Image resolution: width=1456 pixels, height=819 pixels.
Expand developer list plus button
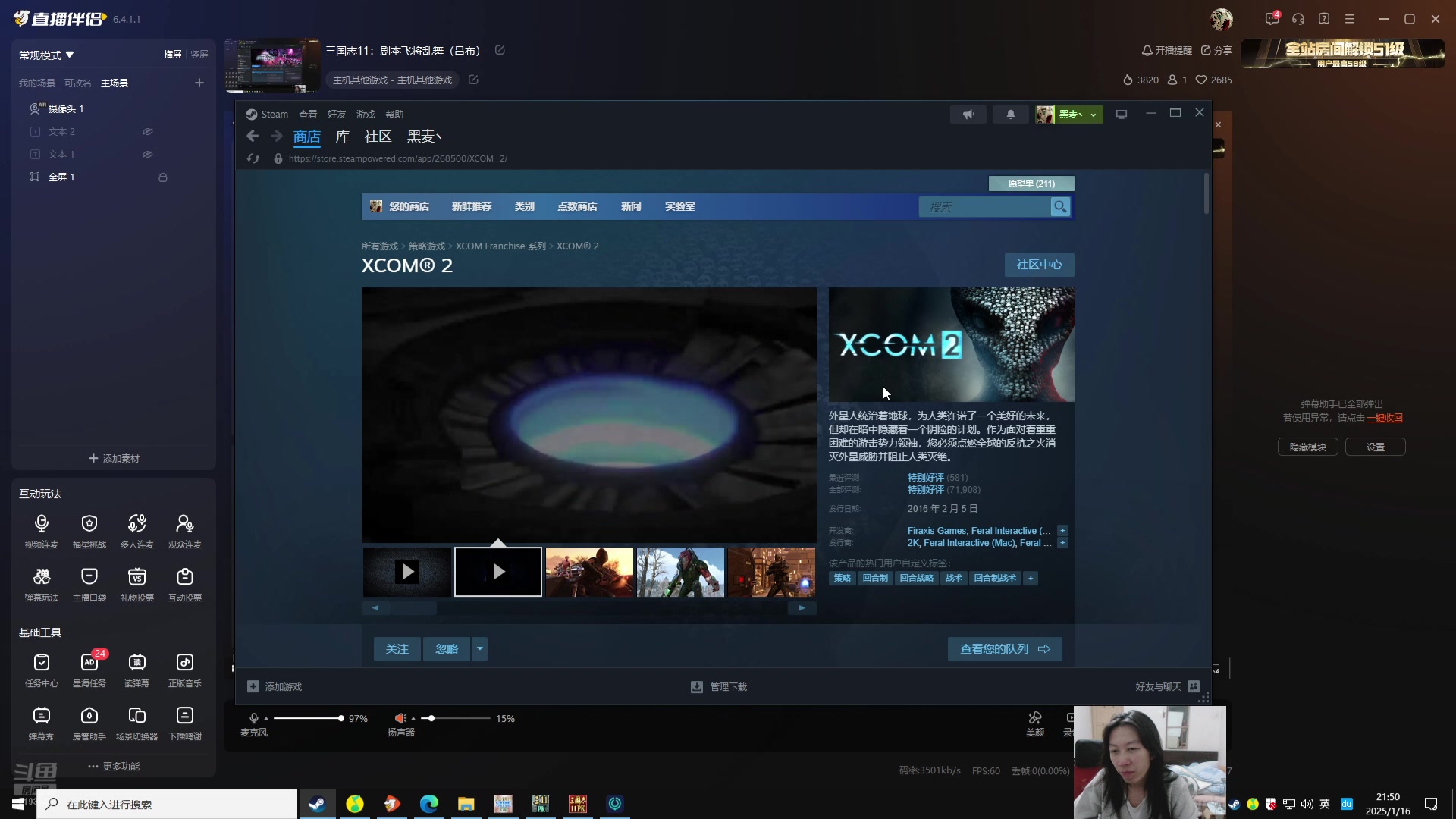pyautogui.click(x=1062, y=531)
